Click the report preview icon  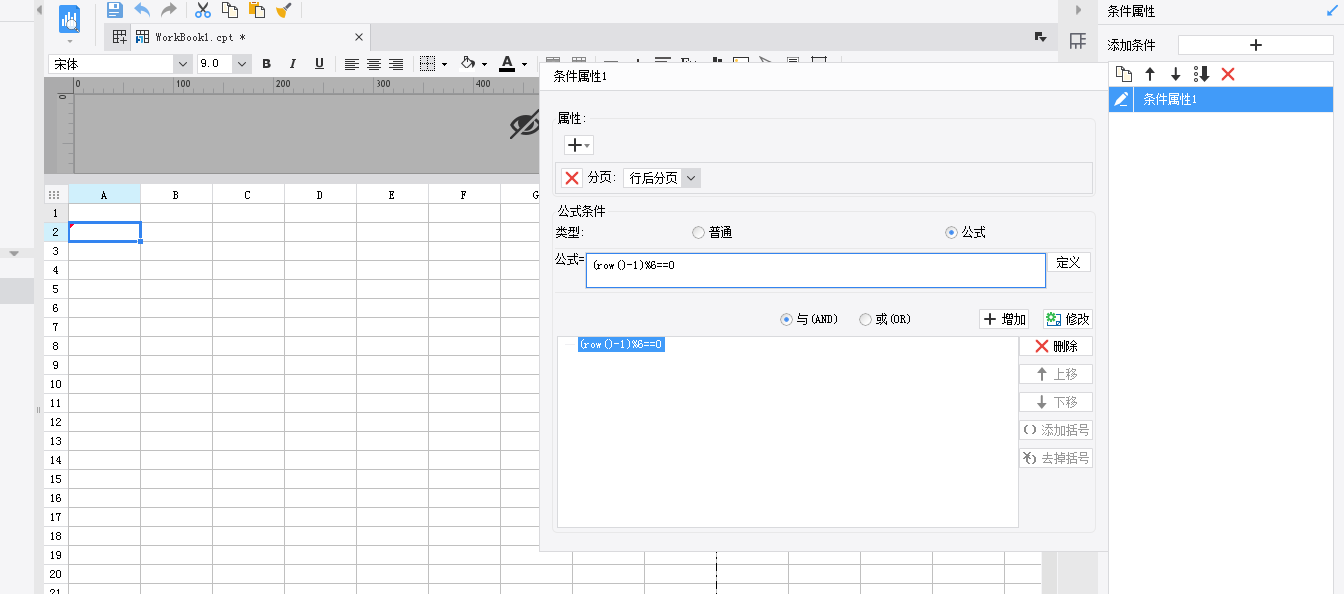coord(70,19)
